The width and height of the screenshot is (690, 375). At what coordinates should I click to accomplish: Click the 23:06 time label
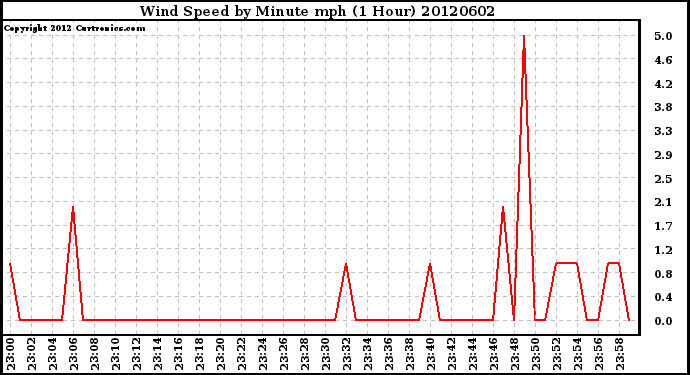pyautogui.click(x=73, y=354)
